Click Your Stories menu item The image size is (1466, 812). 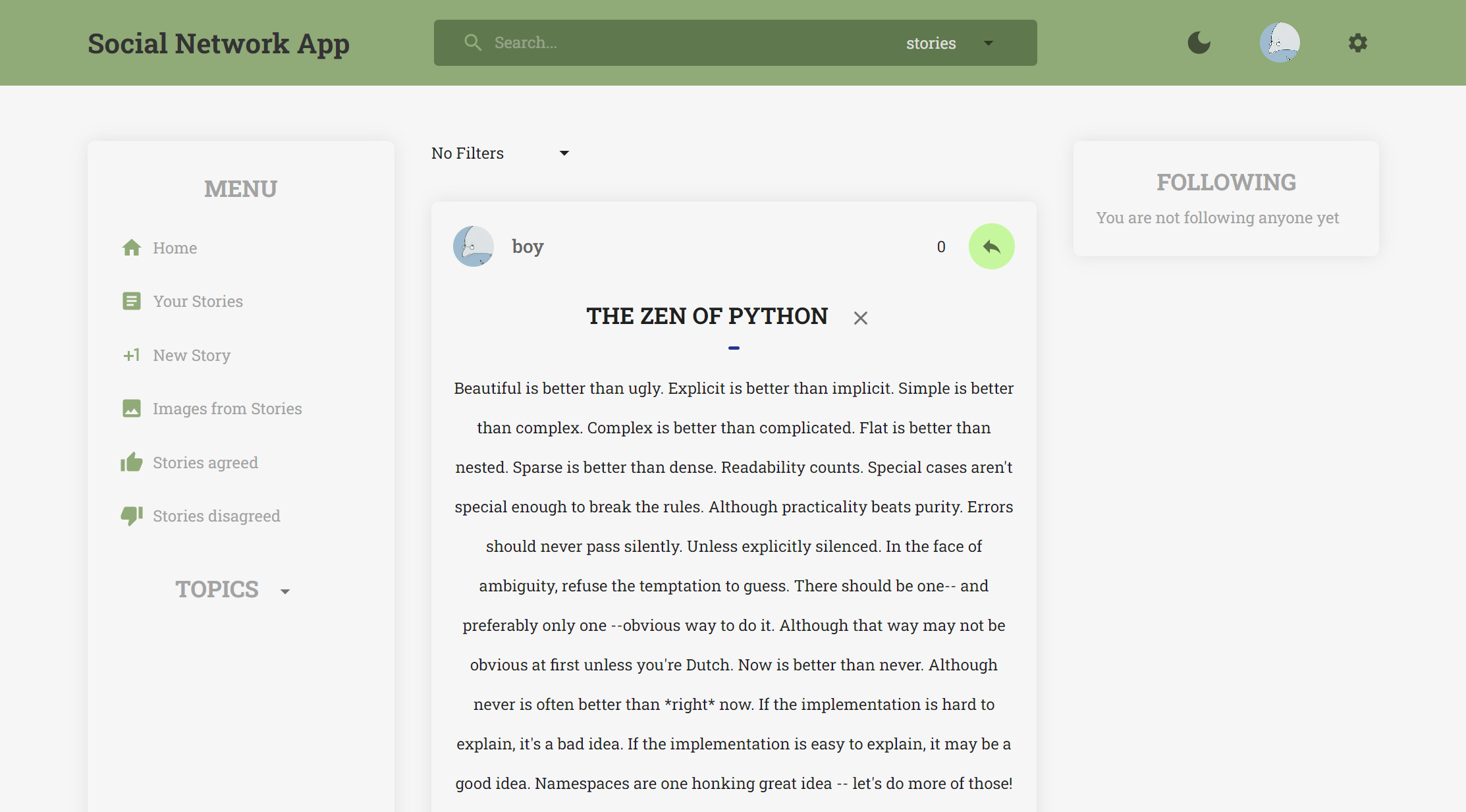click(x=197, y=300)
